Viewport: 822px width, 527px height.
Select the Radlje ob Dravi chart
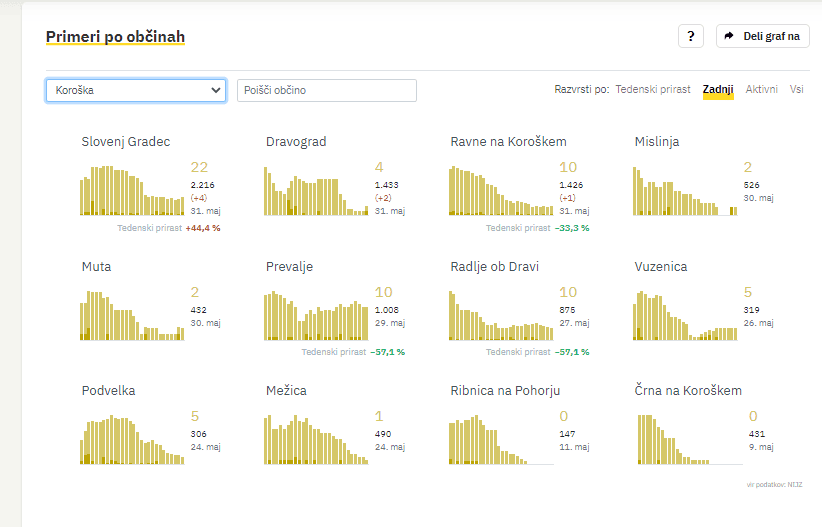pos(500,317)
